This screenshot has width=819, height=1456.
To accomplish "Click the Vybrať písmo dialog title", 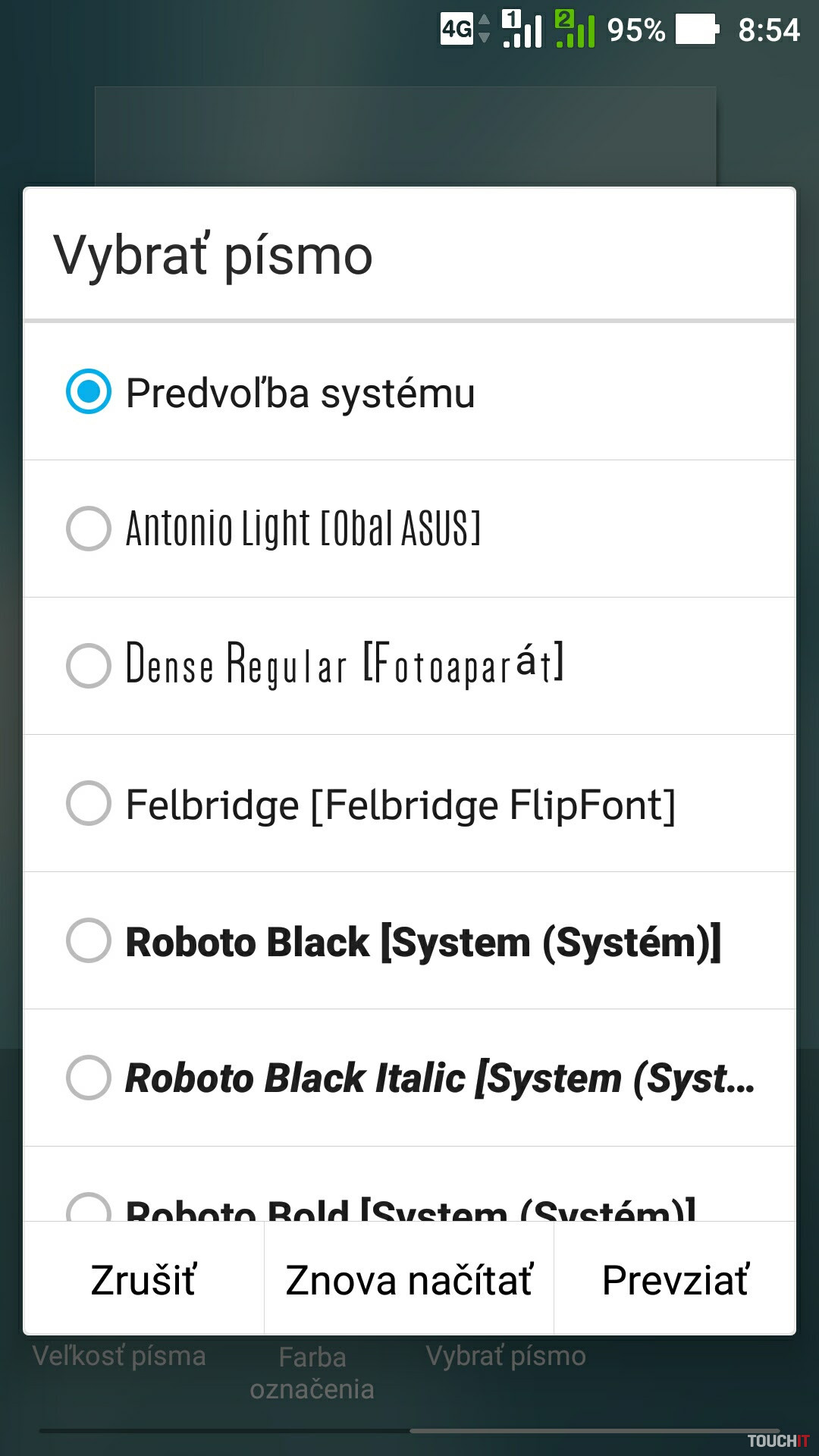I will [213, 256].
